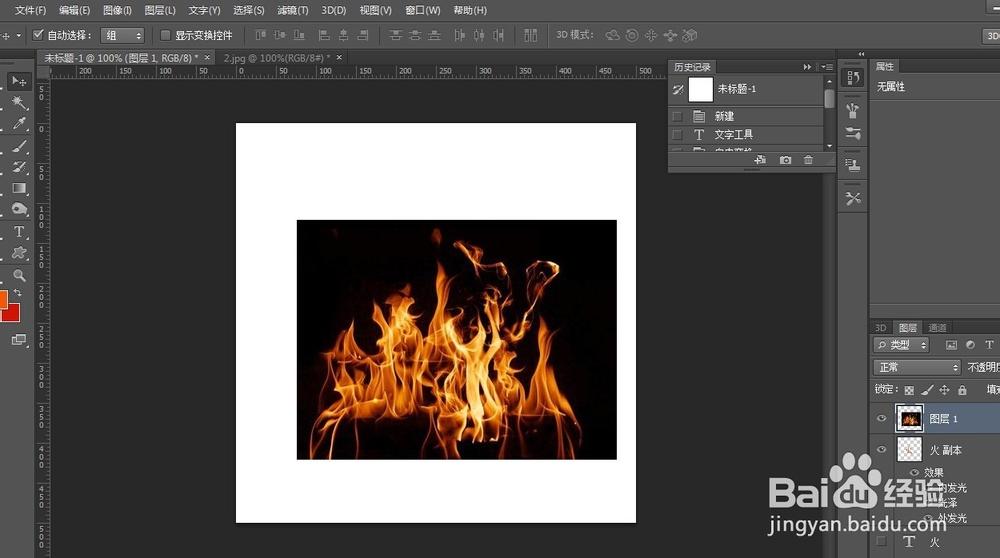
Task: Delete current history state with the trash icon
Action: tap(808, 160)
